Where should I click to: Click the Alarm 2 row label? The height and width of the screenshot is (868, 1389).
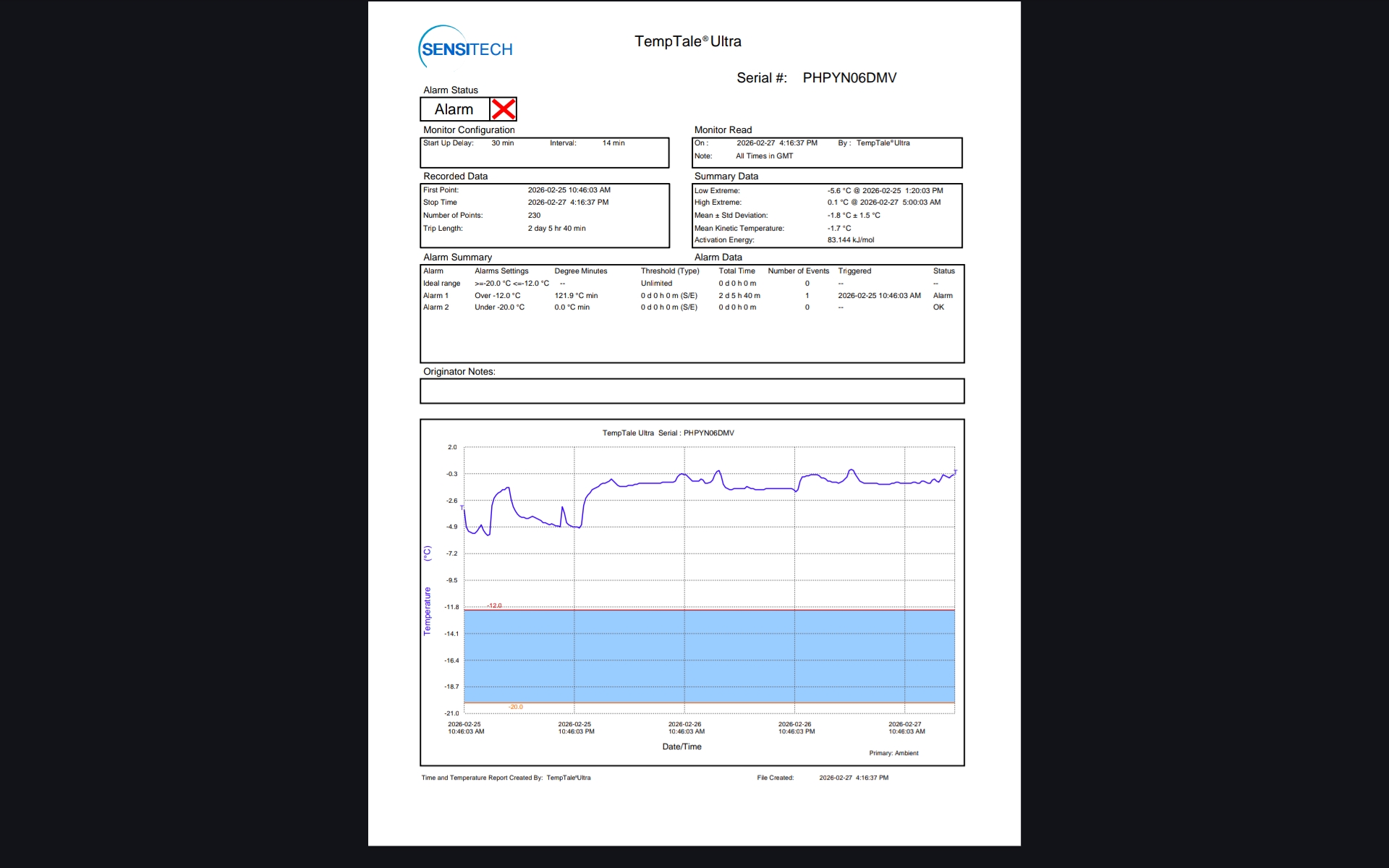coord(436,307)
